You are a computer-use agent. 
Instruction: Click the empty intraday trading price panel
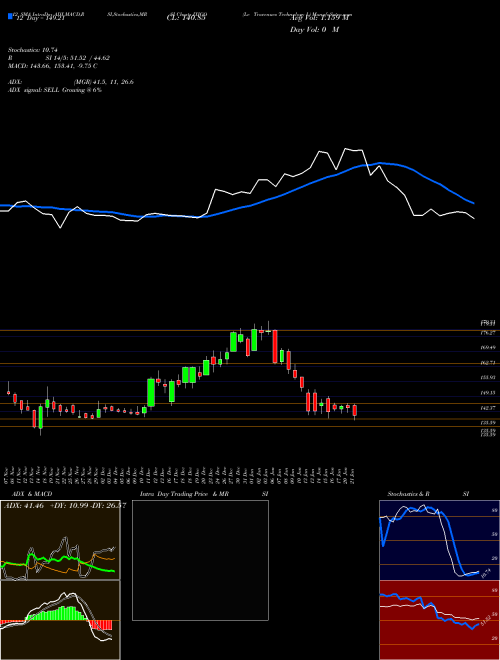(x=200, y=560)
